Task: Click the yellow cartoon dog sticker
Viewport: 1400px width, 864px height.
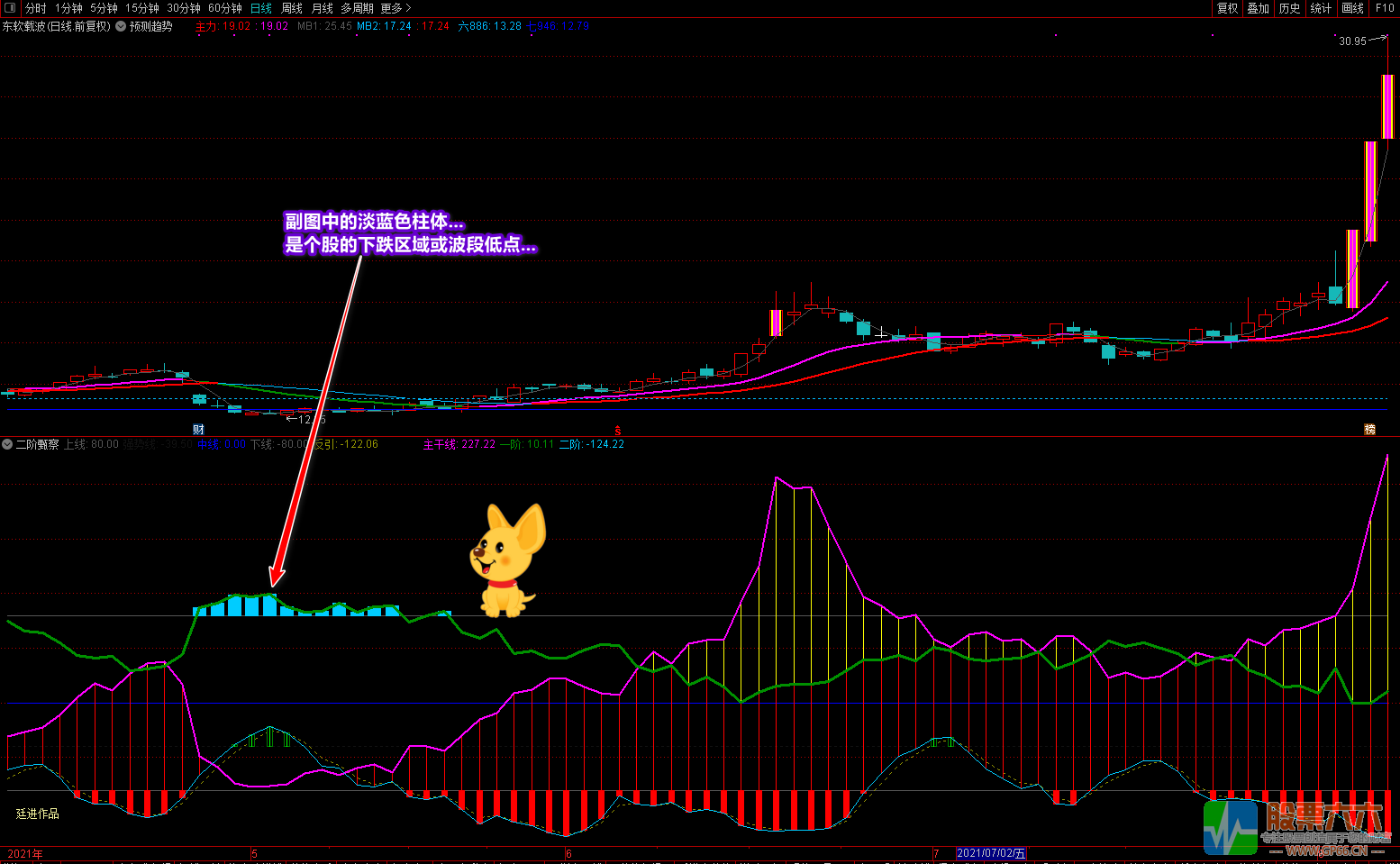Action: tap(506, 560)
